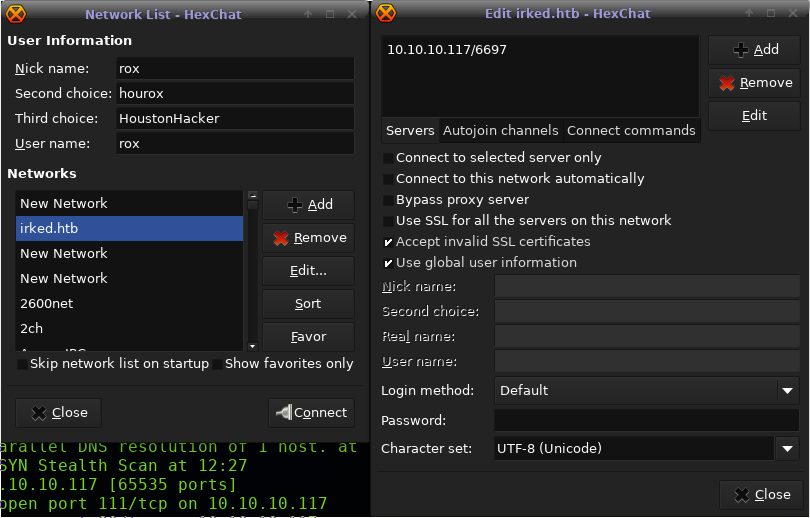This screenshot has height=518, width=810.
Task: Toggle Accept invalid SSL certificates
Action: (388, 242)
